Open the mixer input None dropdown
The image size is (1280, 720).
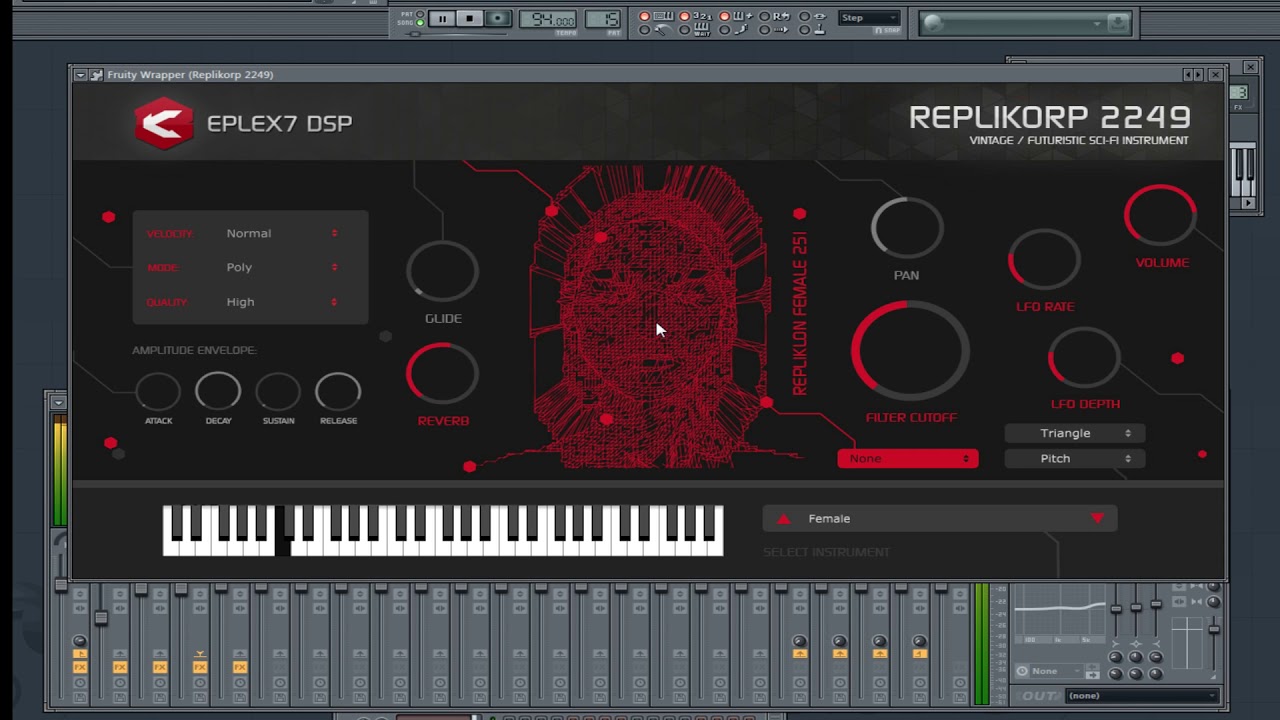1056,671
